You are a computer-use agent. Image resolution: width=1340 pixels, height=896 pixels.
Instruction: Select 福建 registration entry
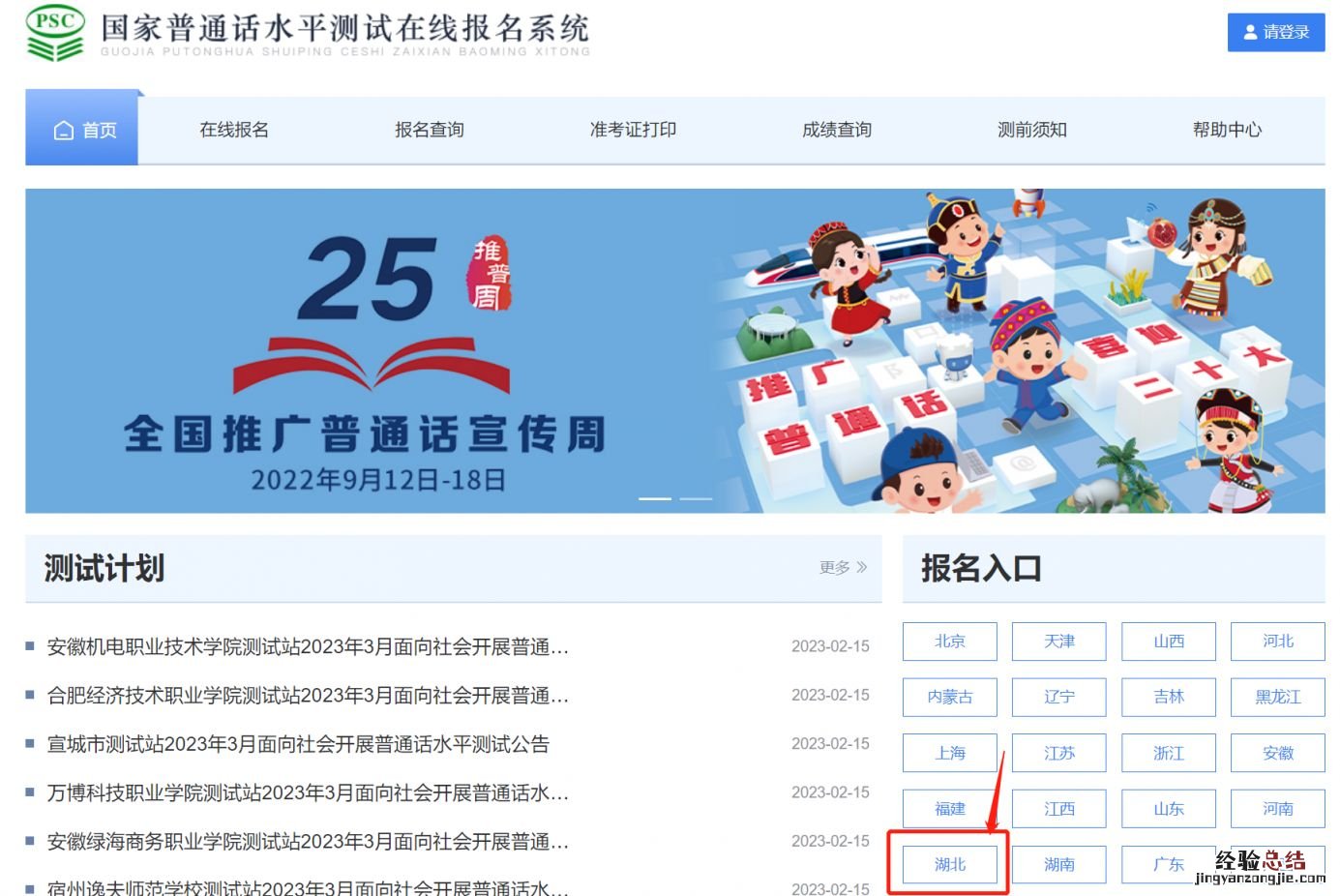coord(950,809)
